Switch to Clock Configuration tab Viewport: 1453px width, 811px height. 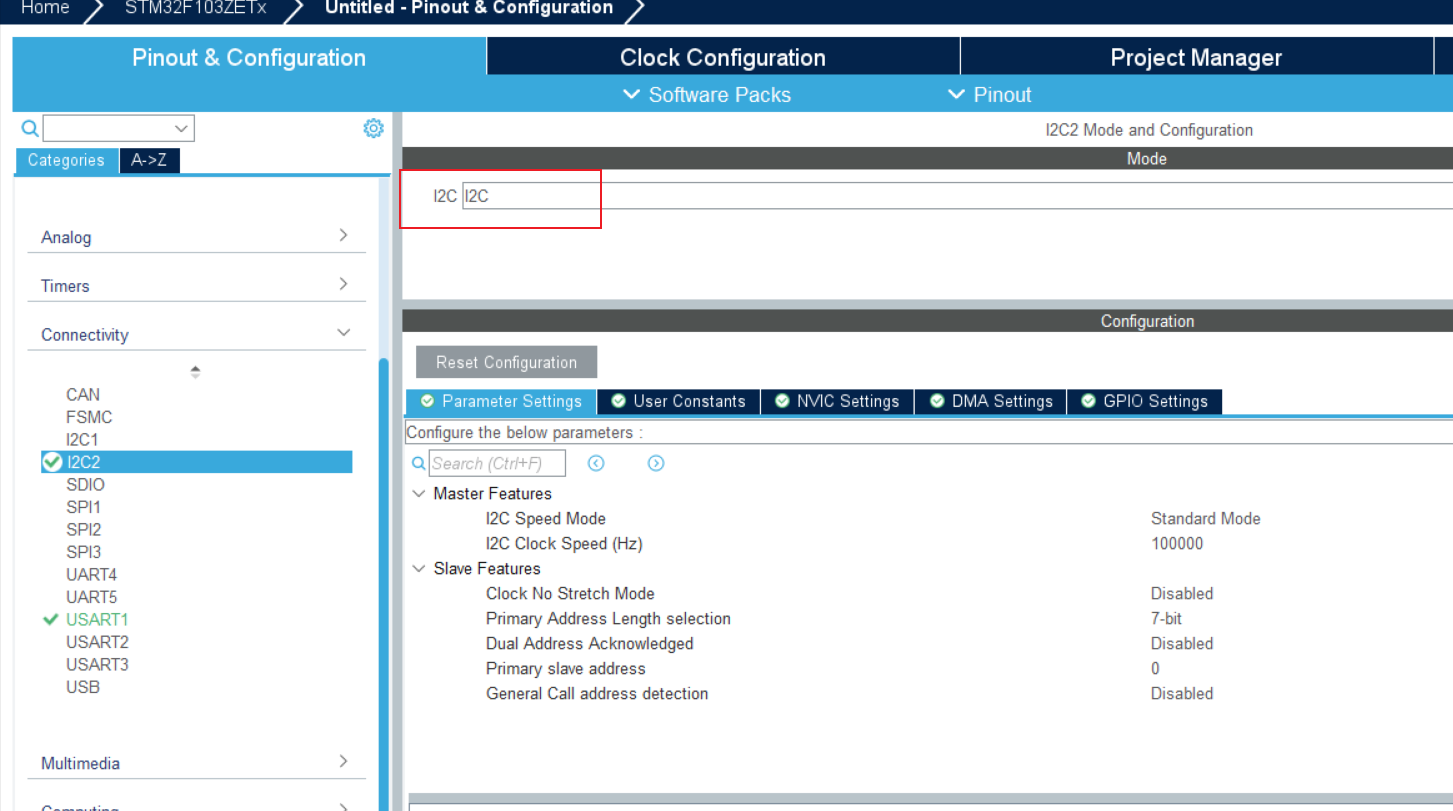(723, 57)
